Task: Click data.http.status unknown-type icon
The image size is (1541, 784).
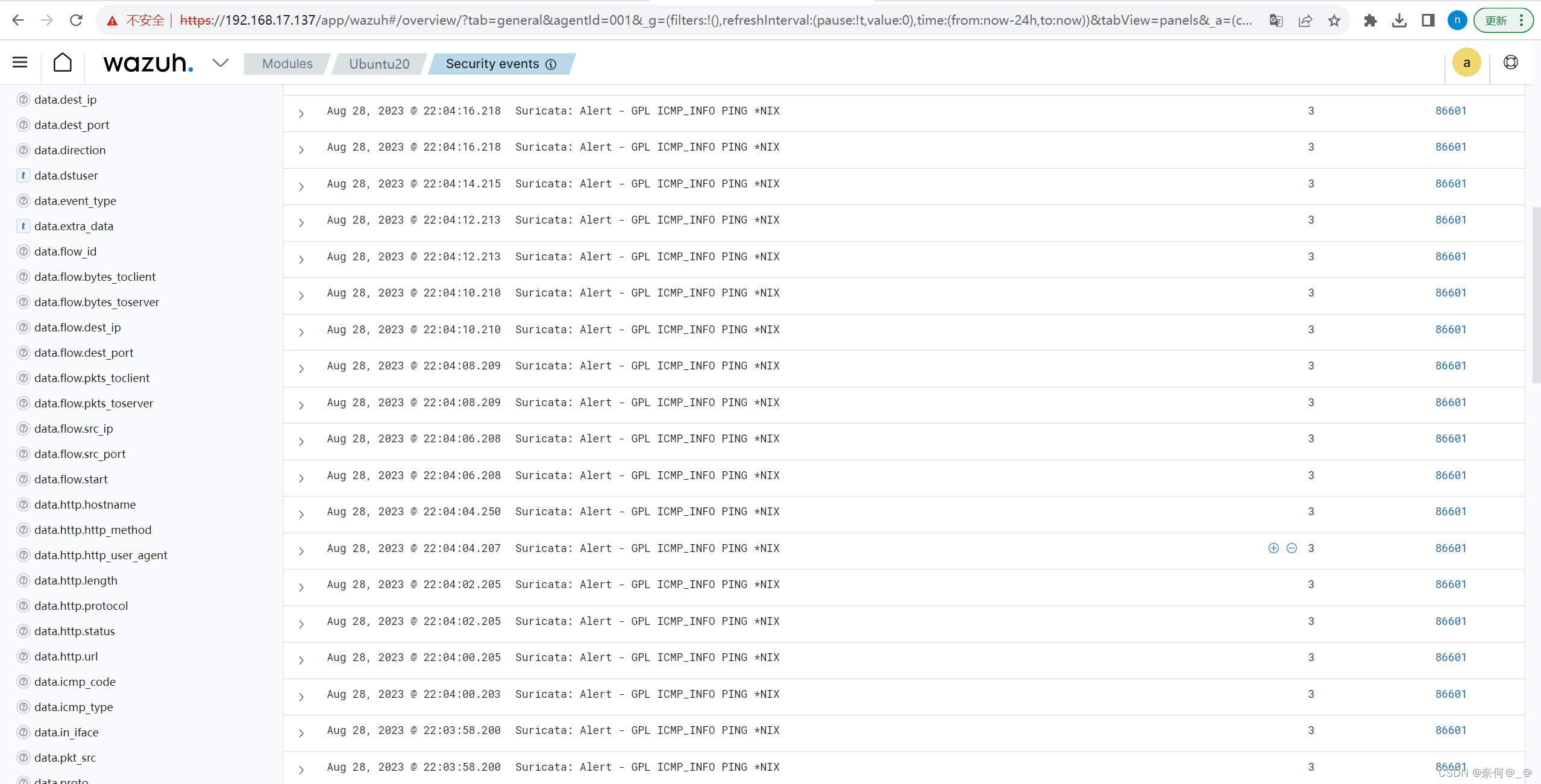Action: pyautogui.click(x=23, y=631)
